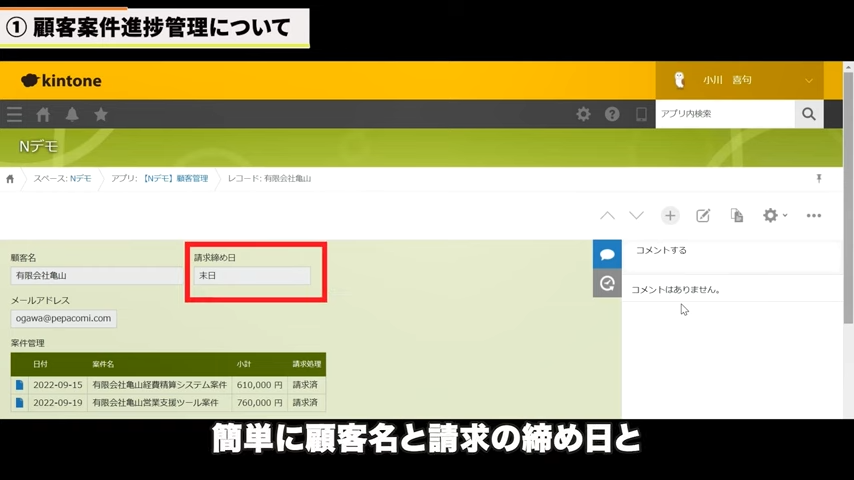Click the breadcrumb home icon
This screenshot has height=480, width=854.
(10, 179)
